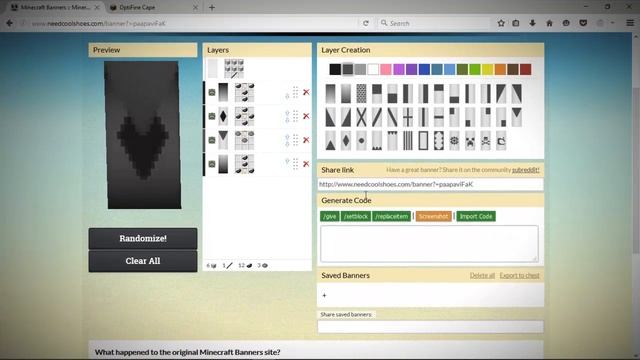Image resolution: width=640 pixels, height=360 pixels.
Task: Select the left half vertical pattern
Action: point(408,93)
